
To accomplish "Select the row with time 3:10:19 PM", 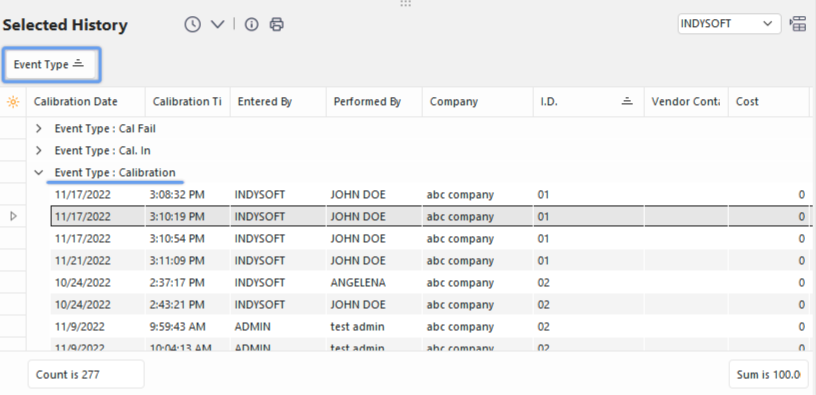I will [430, 216].
